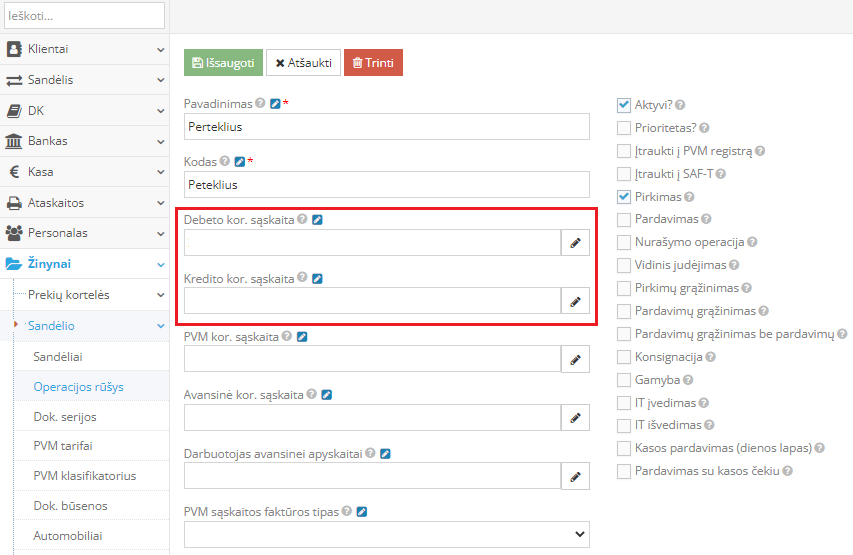Click blue edit icon next to PVM sąskaitos faktūros tipas

pos(362,511)
